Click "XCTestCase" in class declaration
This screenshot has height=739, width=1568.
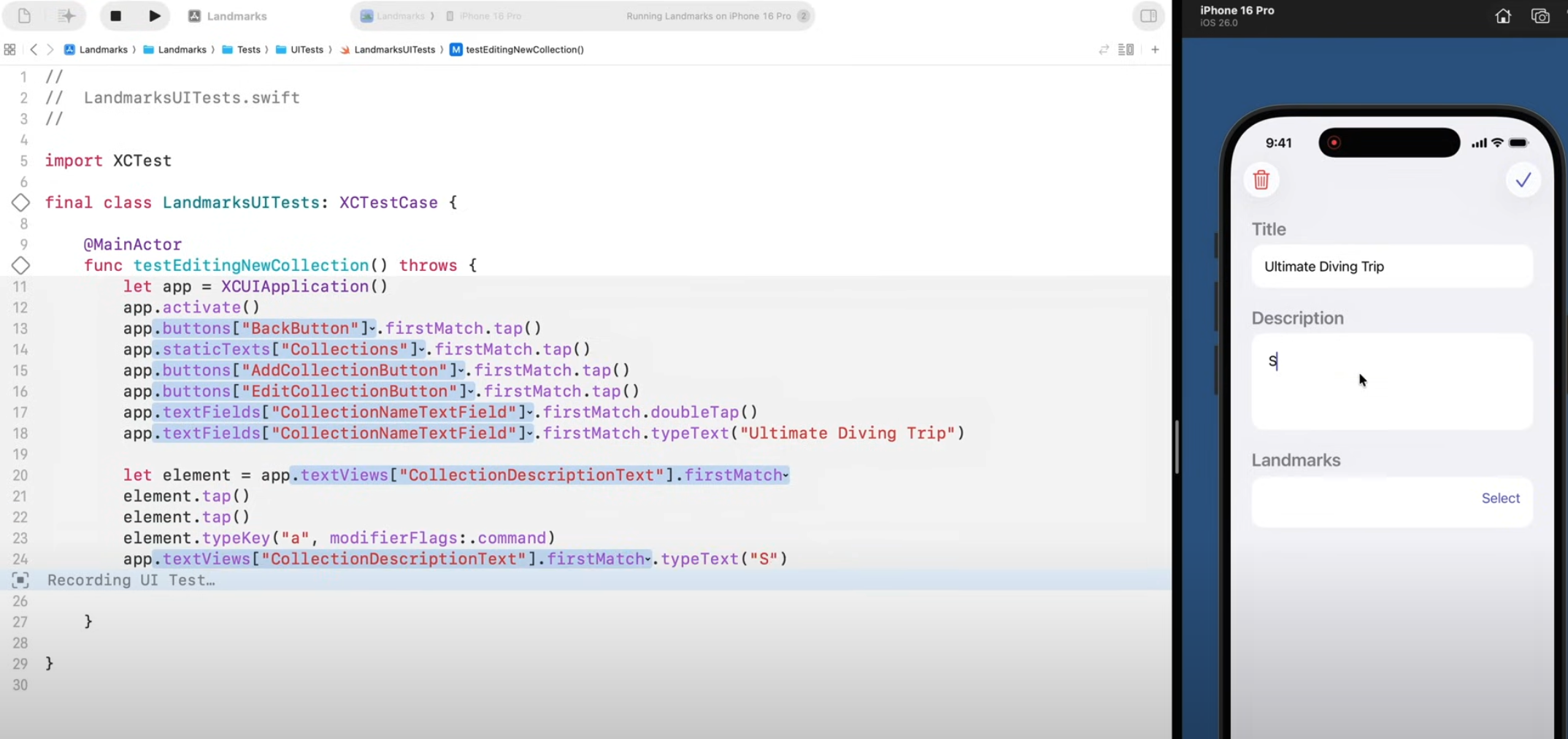coord(388,203)
